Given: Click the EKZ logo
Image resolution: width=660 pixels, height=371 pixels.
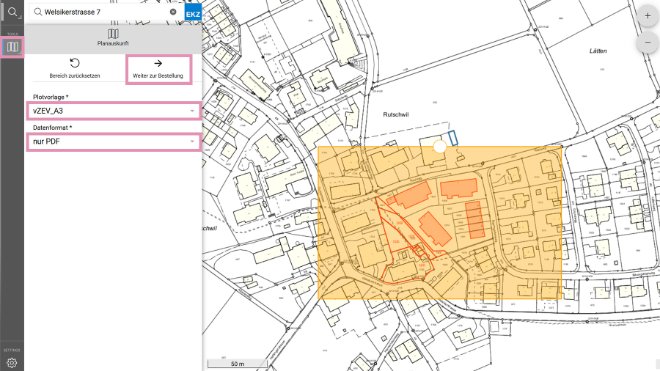Looking at the screenshot, I should (193, 13).
